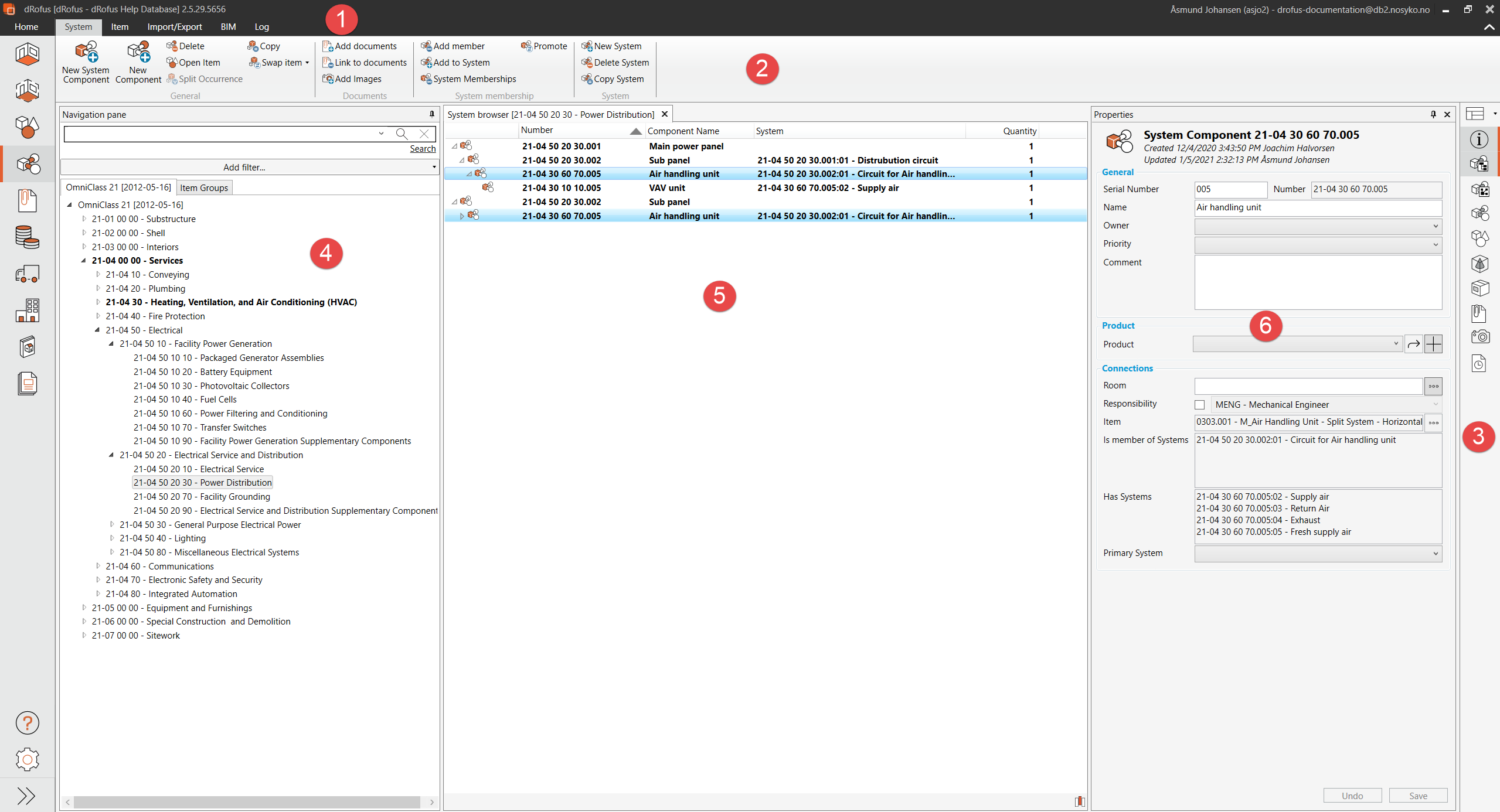Screen dimensions: 1500x812
Task: Switch to the Item Groups tab
Action: (203, 187)
